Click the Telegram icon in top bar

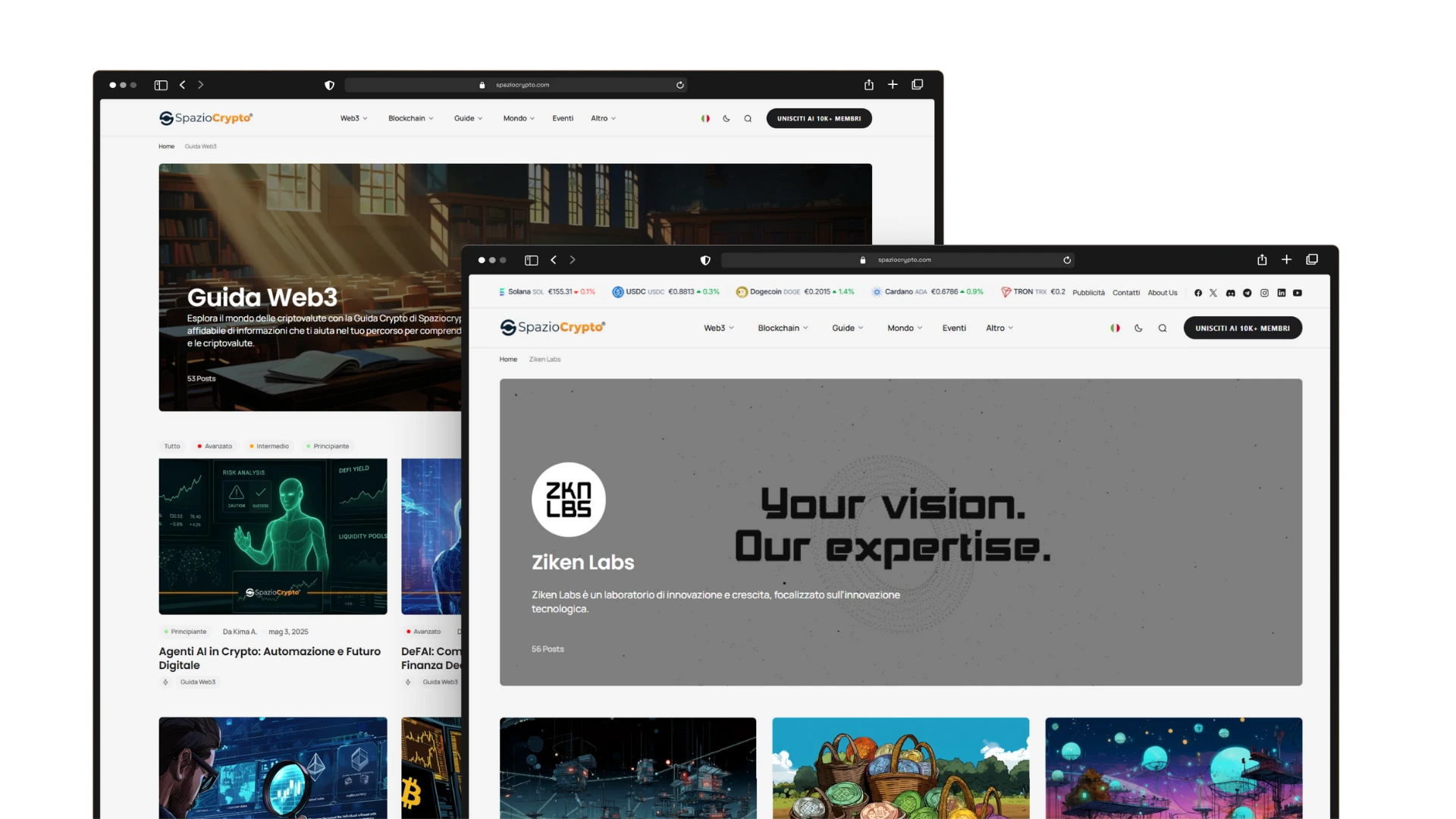[1247, 293]
